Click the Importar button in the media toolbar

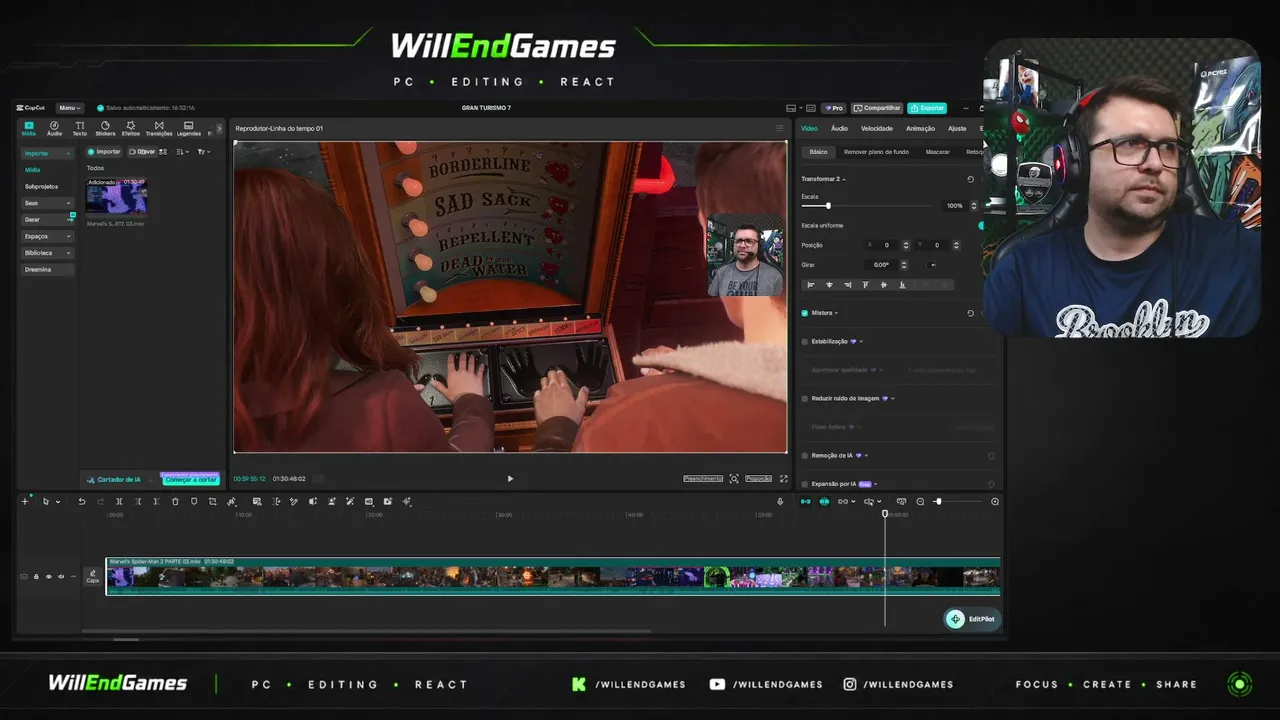coord(104,152)
